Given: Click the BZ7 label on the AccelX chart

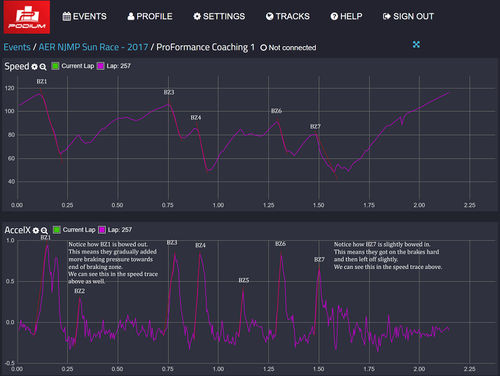Looking at the screenshot, I should (x=319, y=259).
